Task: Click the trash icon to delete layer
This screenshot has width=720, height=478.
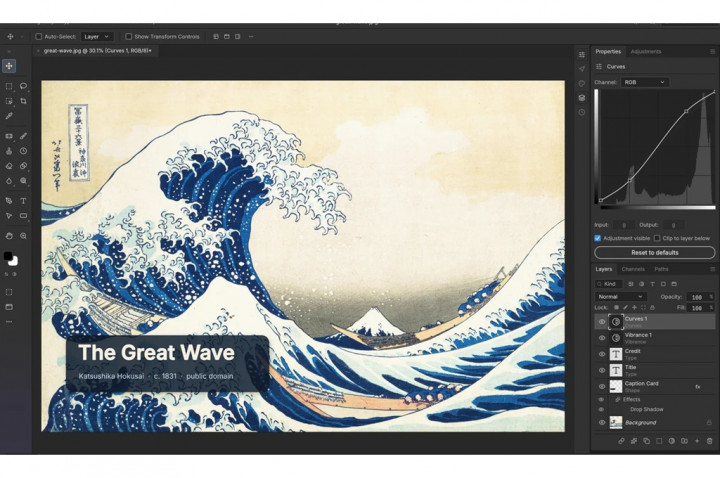Action: pos(709,441)
